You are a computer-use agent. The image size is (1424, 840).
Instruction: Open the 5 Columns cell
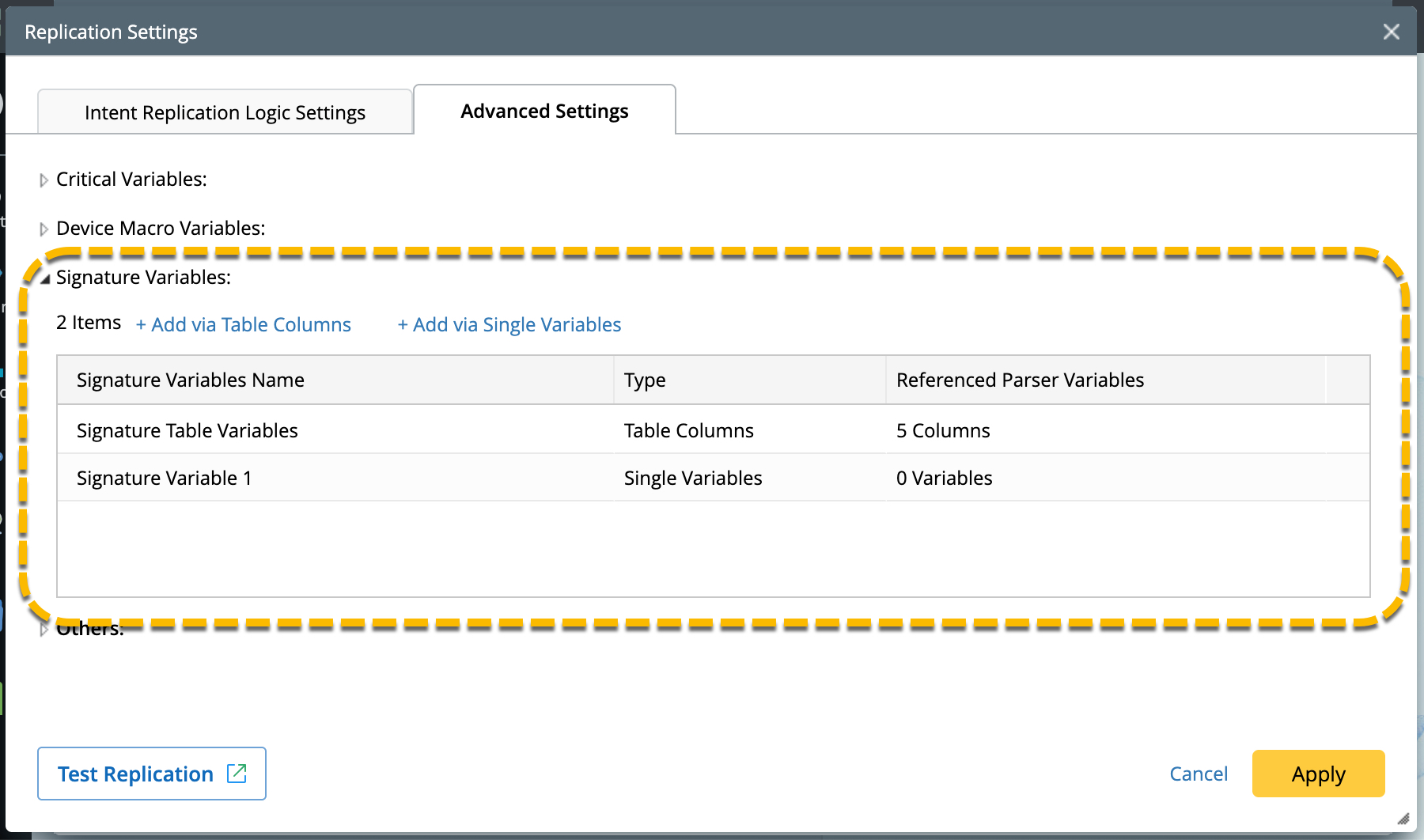pyautogui.click(x=943, y=430)
